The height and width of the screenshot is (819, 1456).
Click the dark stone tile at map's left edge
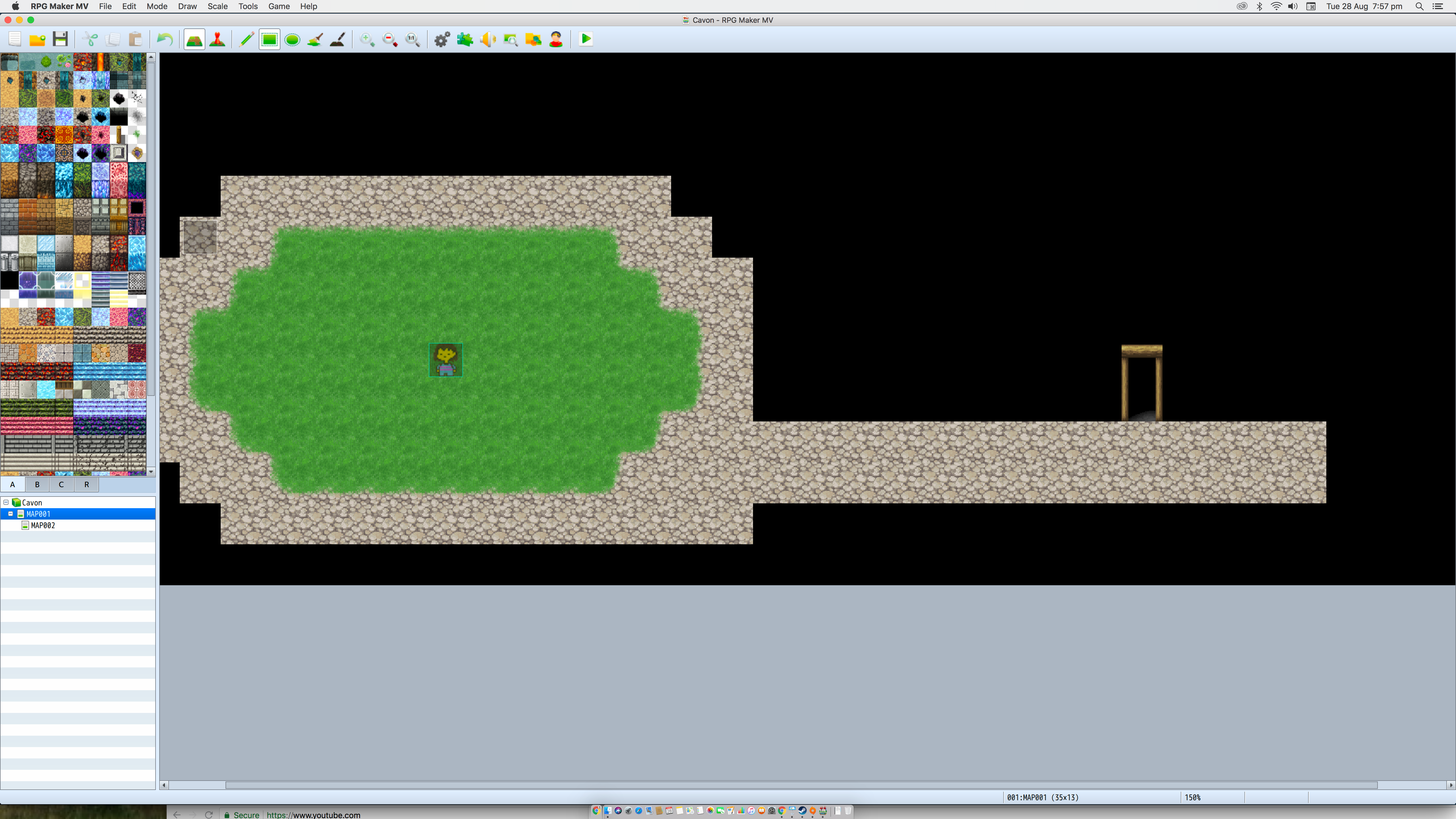(x=200, y=237)
